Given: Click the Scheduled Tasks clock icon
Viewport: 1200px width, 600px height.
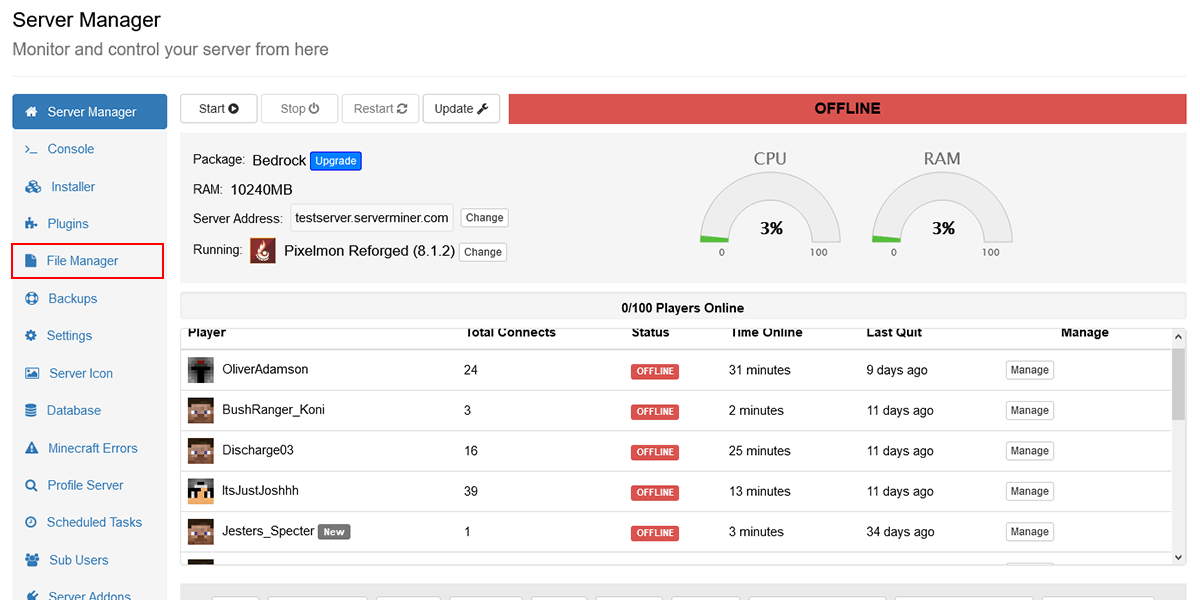Looking at the screenshot, I should tap(30, 522).
